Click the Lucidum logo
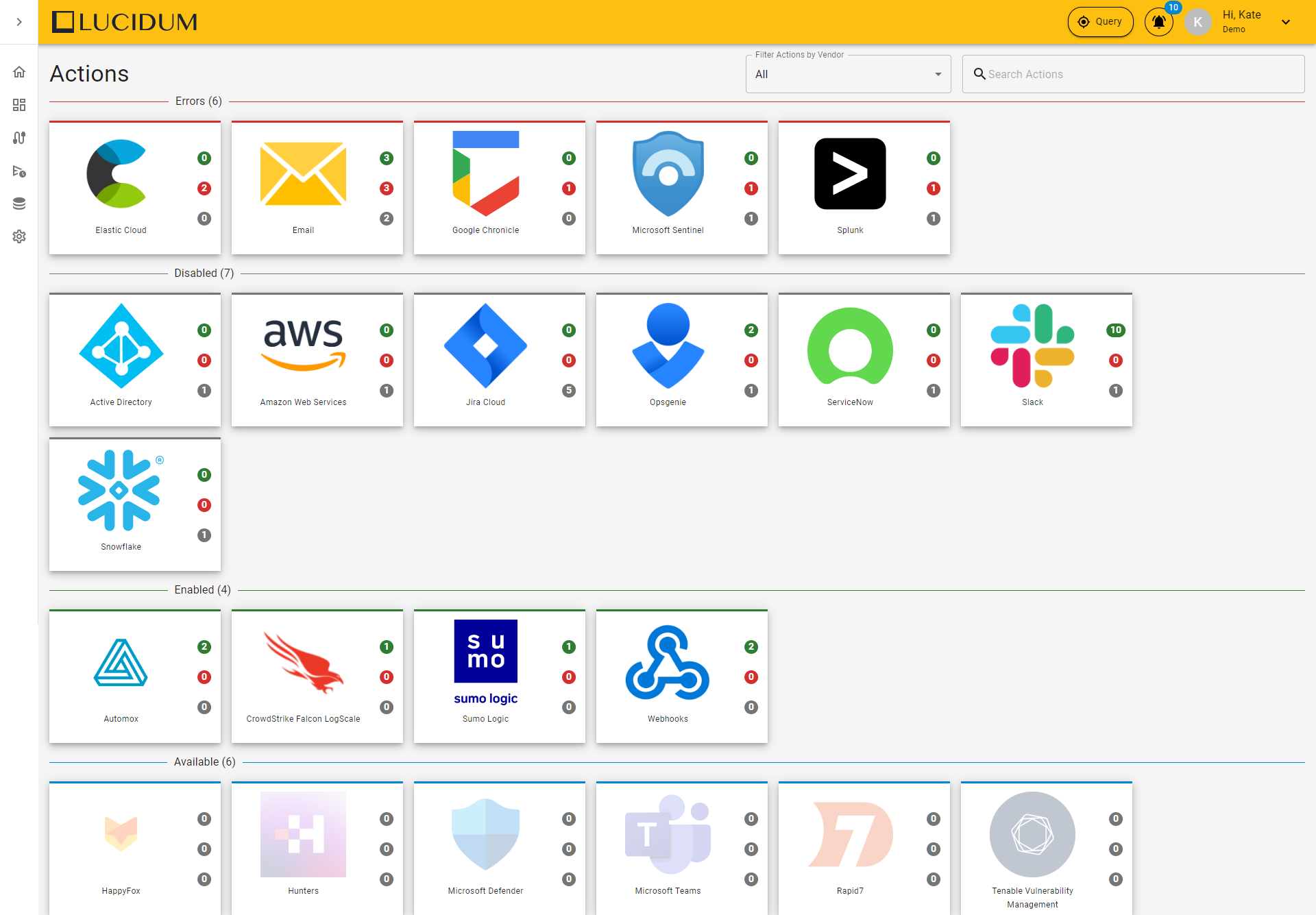This screenshot has height=915, width=1316. [x=125, y=22]
